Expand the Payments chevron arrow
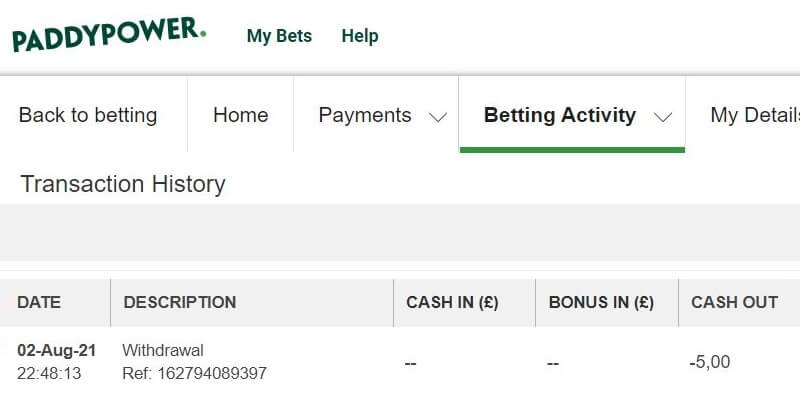800x400 pixels. pos(438,117)
